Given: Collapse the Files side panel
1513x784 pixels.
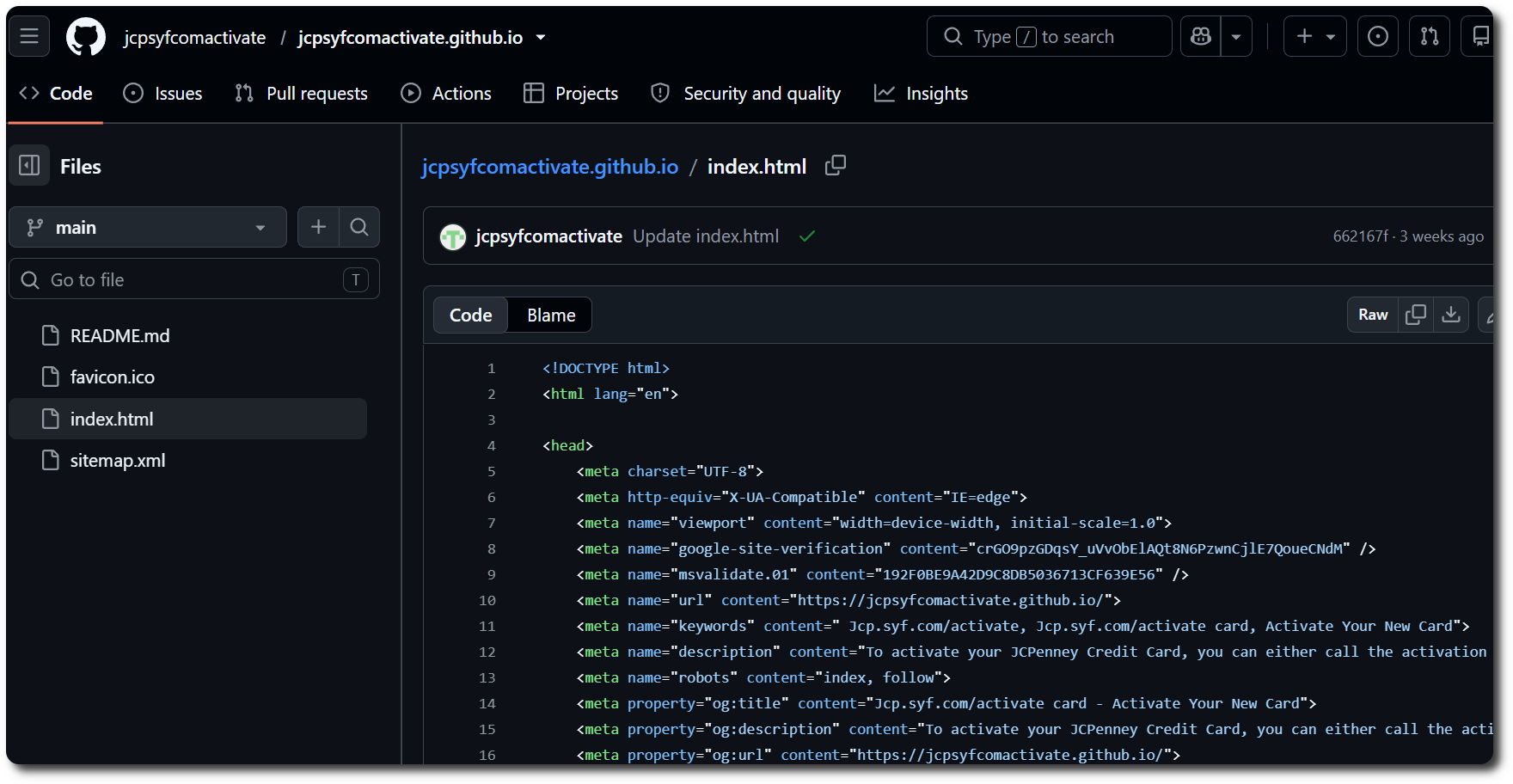Looking at the screenshot, I should [29, 165].
